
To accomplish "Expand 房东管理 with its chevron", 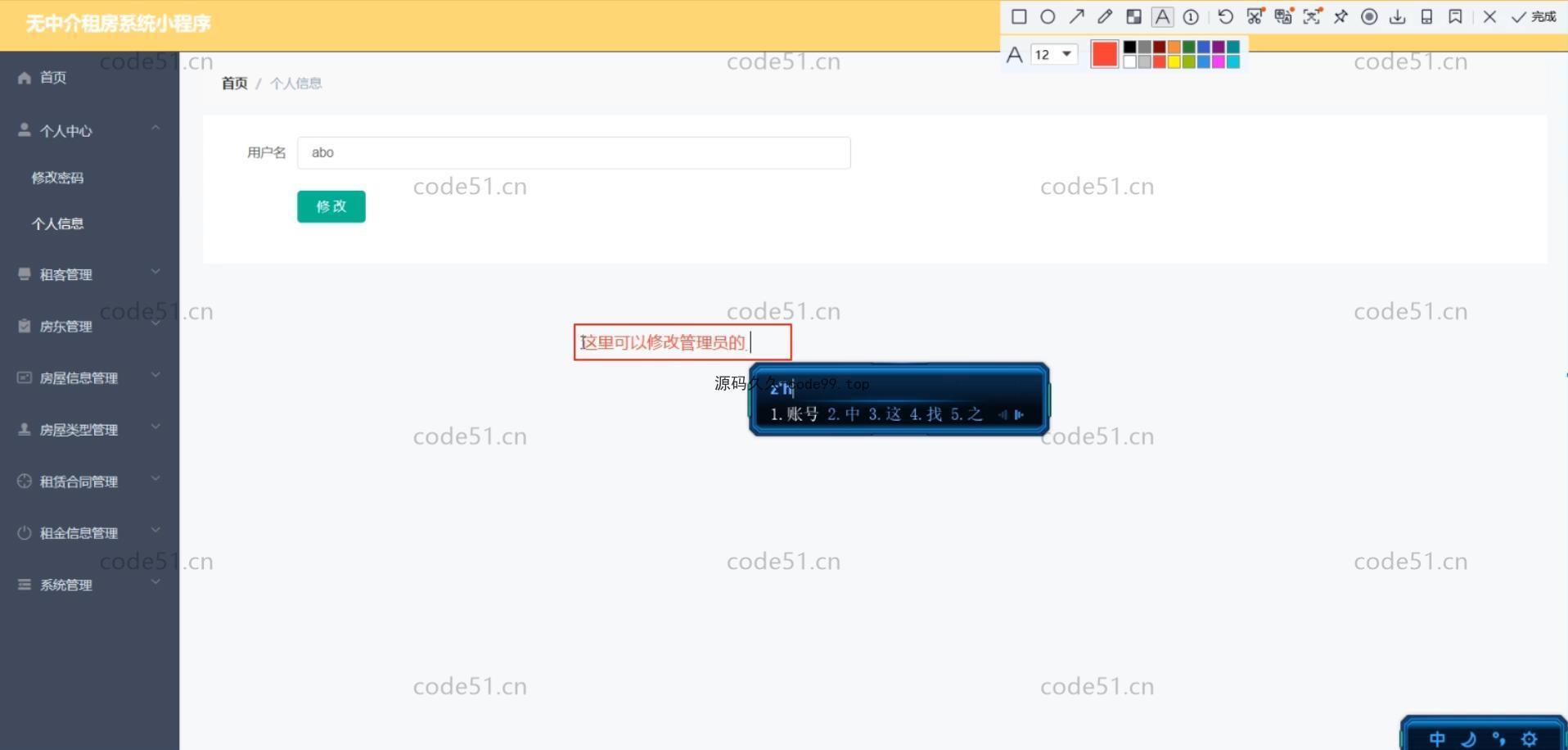I will 155,323.
